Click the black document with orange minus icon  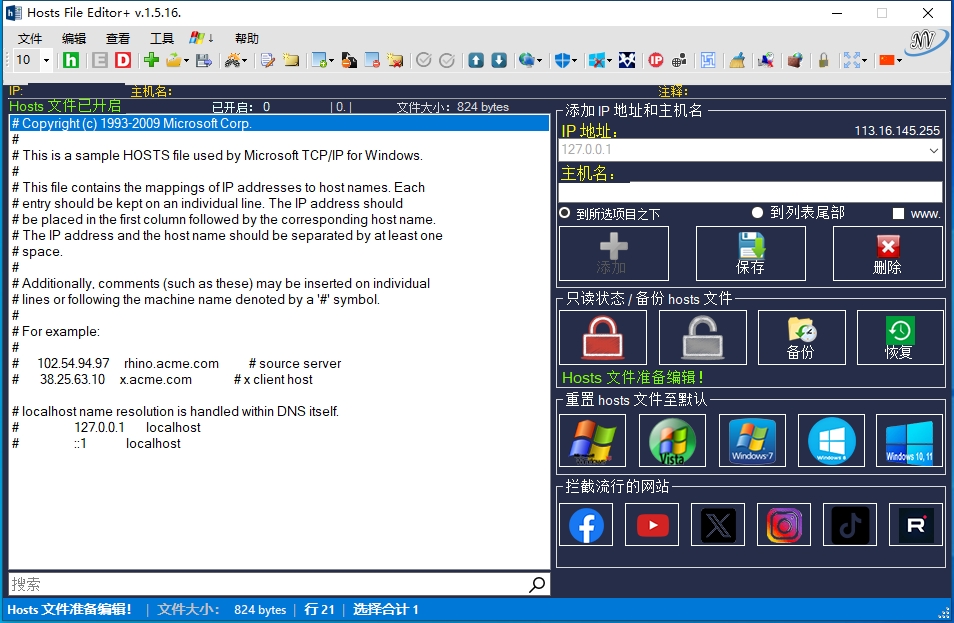coord(349,60)
